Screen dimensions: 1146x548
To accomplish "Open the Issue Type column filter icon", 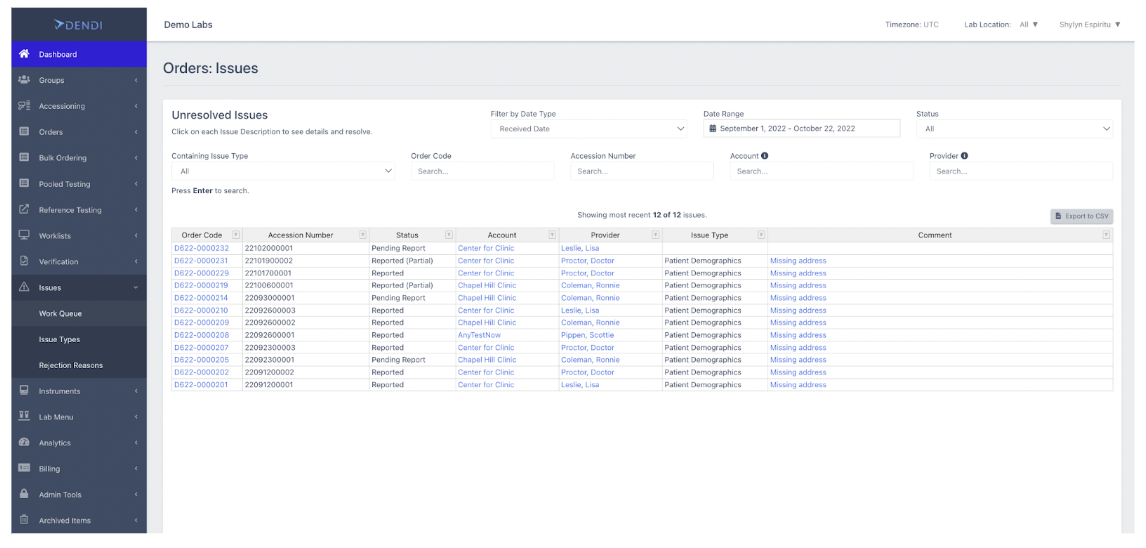I will click(x=761, y=235).
